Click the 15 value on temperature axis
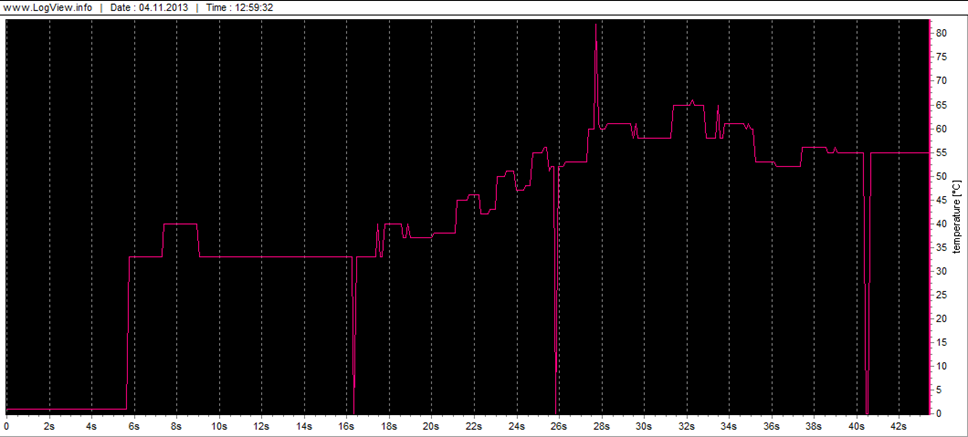 click(941, 343)
